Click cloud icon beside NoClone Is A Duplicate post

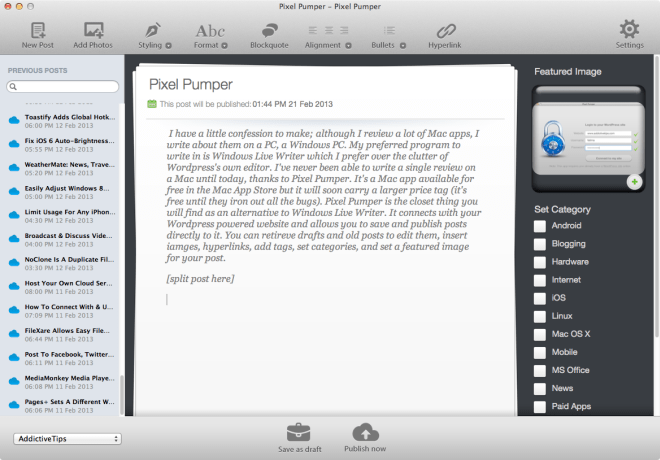click(x=14, y=263)
